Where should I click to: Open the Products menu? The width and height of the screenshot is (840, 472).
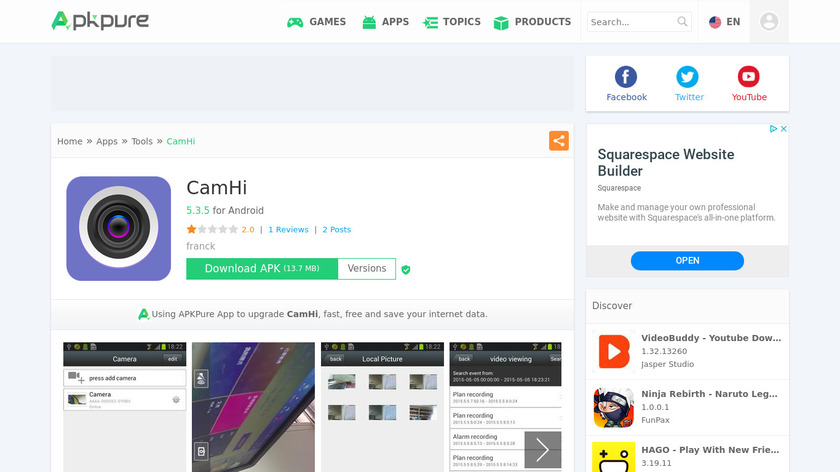coord(532,22)
